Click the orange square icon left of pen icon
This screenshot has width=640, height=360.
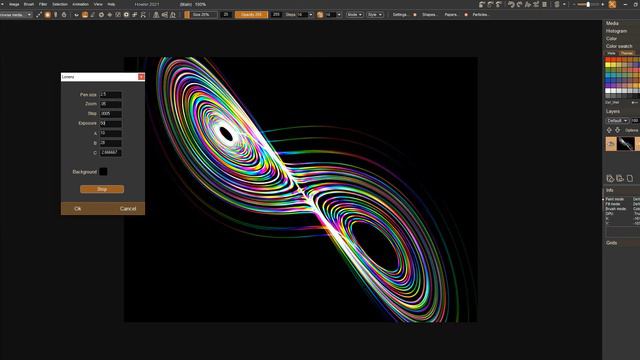click(x=85, y=15)
